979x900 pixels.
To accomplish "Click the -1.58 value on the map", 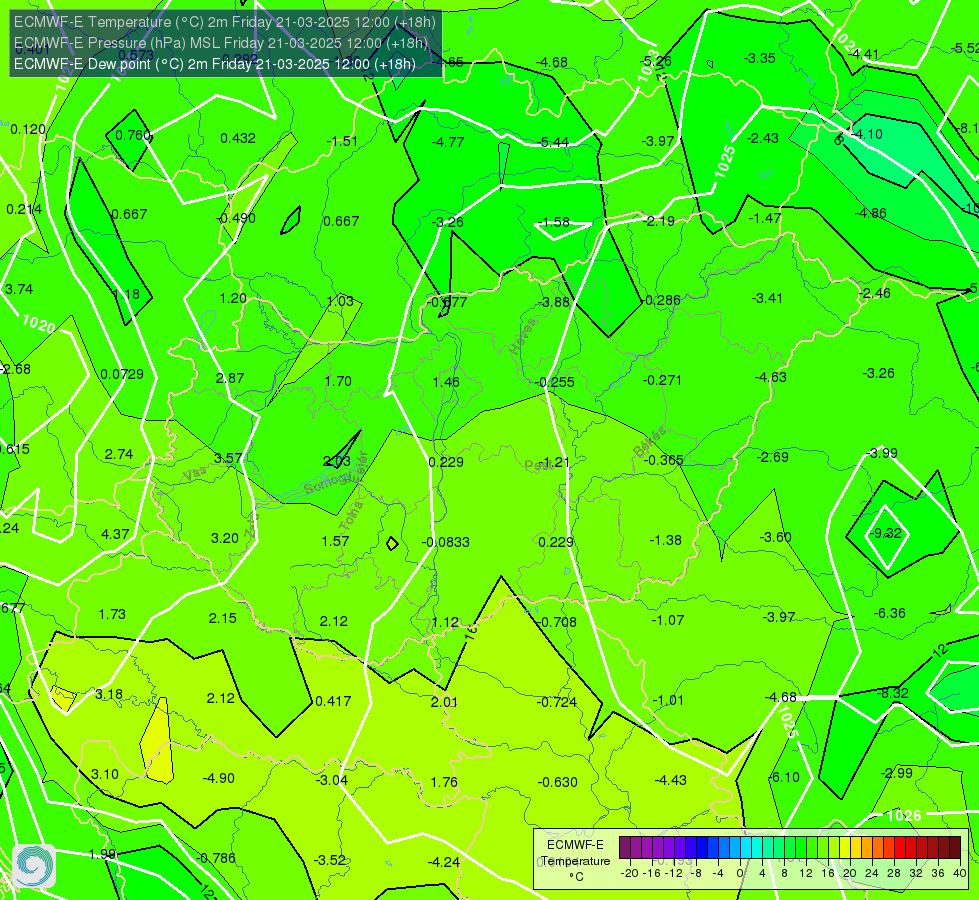I will (553, 222).
